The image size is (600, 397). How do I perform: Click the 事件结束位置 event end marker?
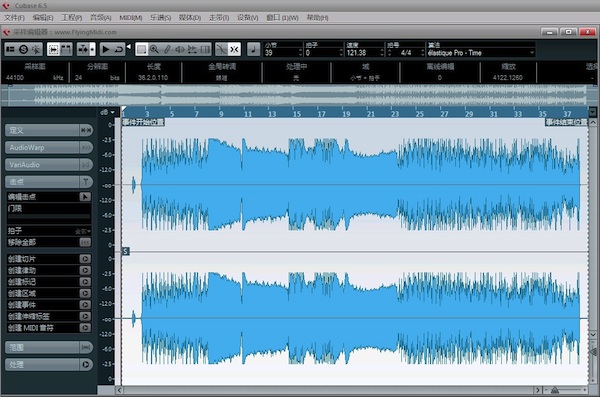pyautogui.click(x=566, y=122)
